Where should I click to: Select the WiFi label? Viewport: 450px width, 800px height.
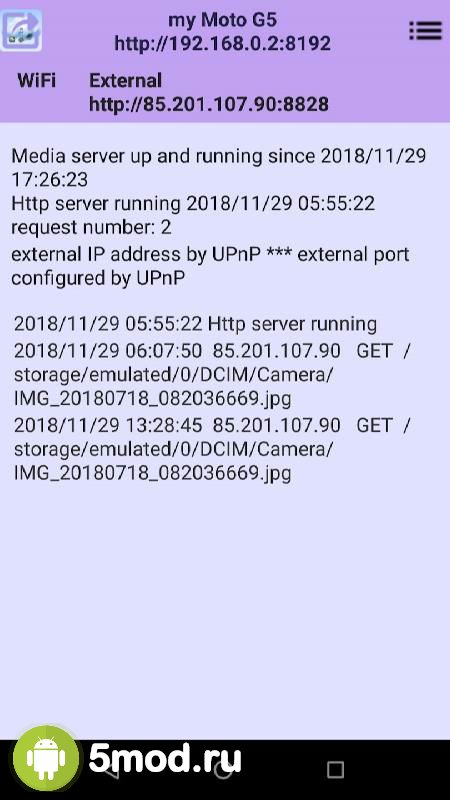[x=37, y=81]
